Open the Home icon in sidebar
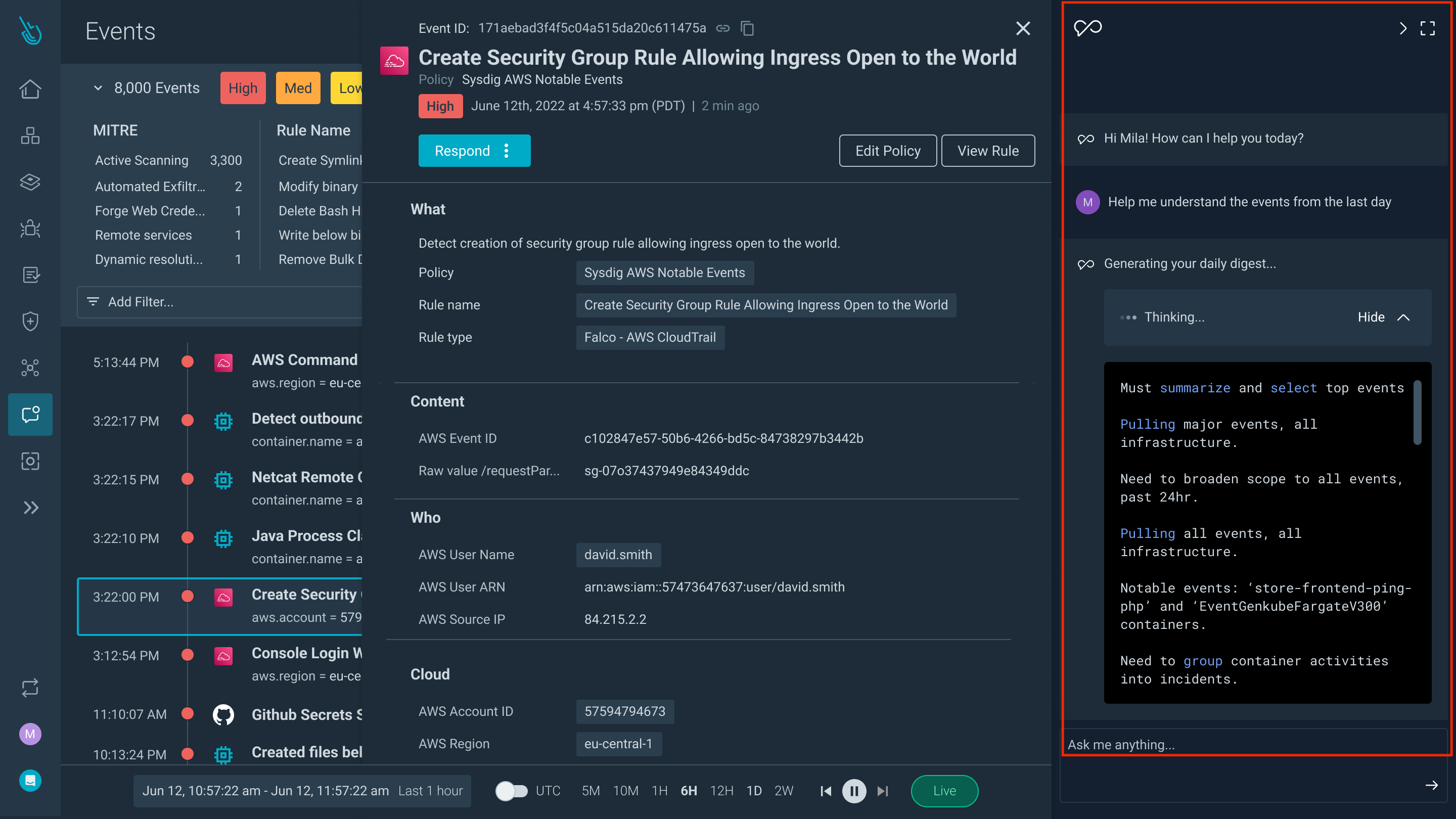Viewport: 1456px width, 819px height. click(30, 89)
